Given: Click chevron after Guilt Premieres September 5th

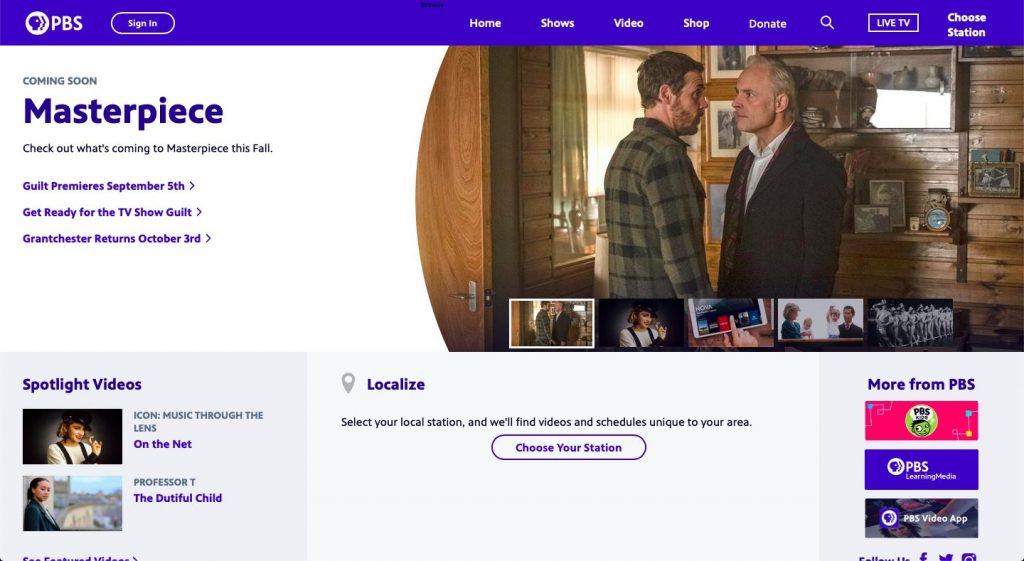Looking at the screenshot, I should coord(192,186).
